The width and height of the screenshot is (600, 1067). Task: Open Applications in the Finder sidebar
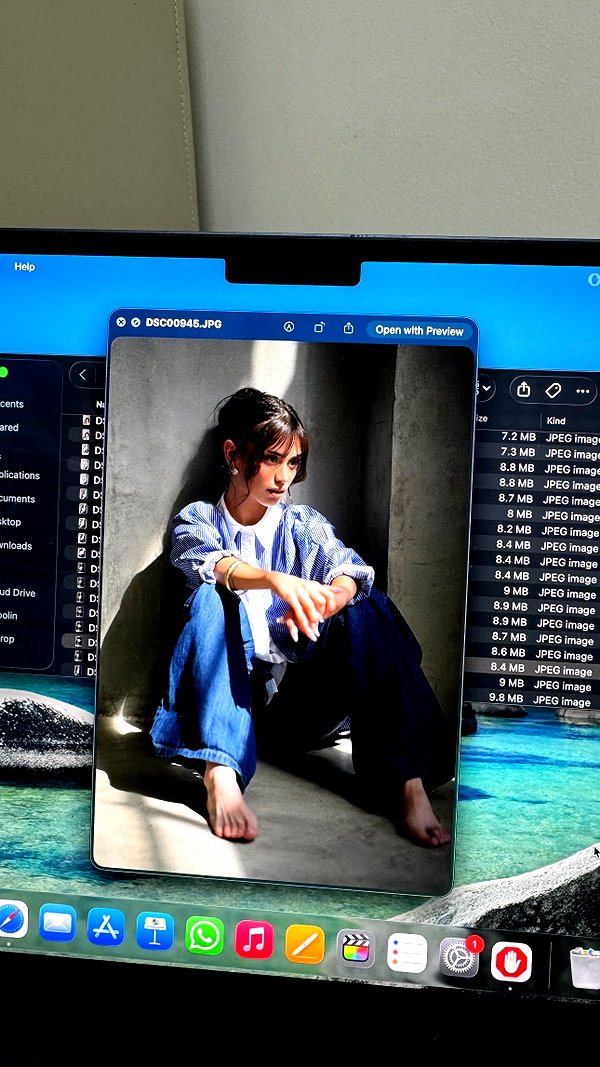[20, 475]
